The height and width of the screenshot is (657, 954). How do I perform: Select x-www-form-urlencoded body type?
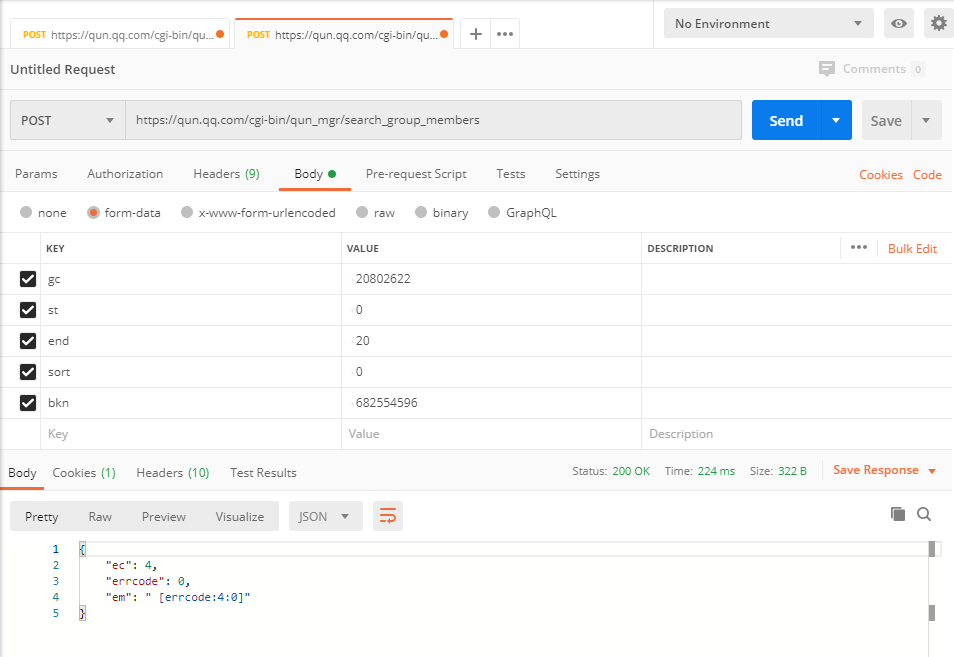point(187,212)
